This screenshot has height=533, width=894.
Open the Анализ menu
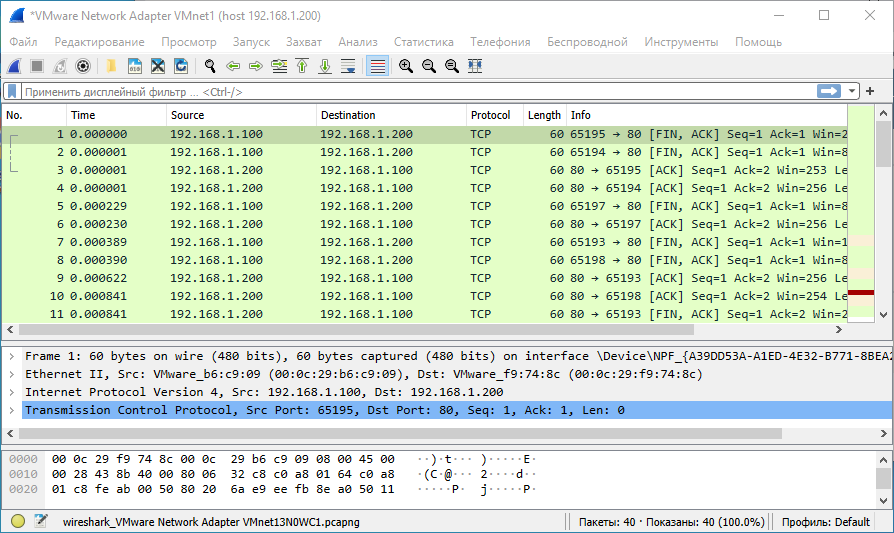358,42
